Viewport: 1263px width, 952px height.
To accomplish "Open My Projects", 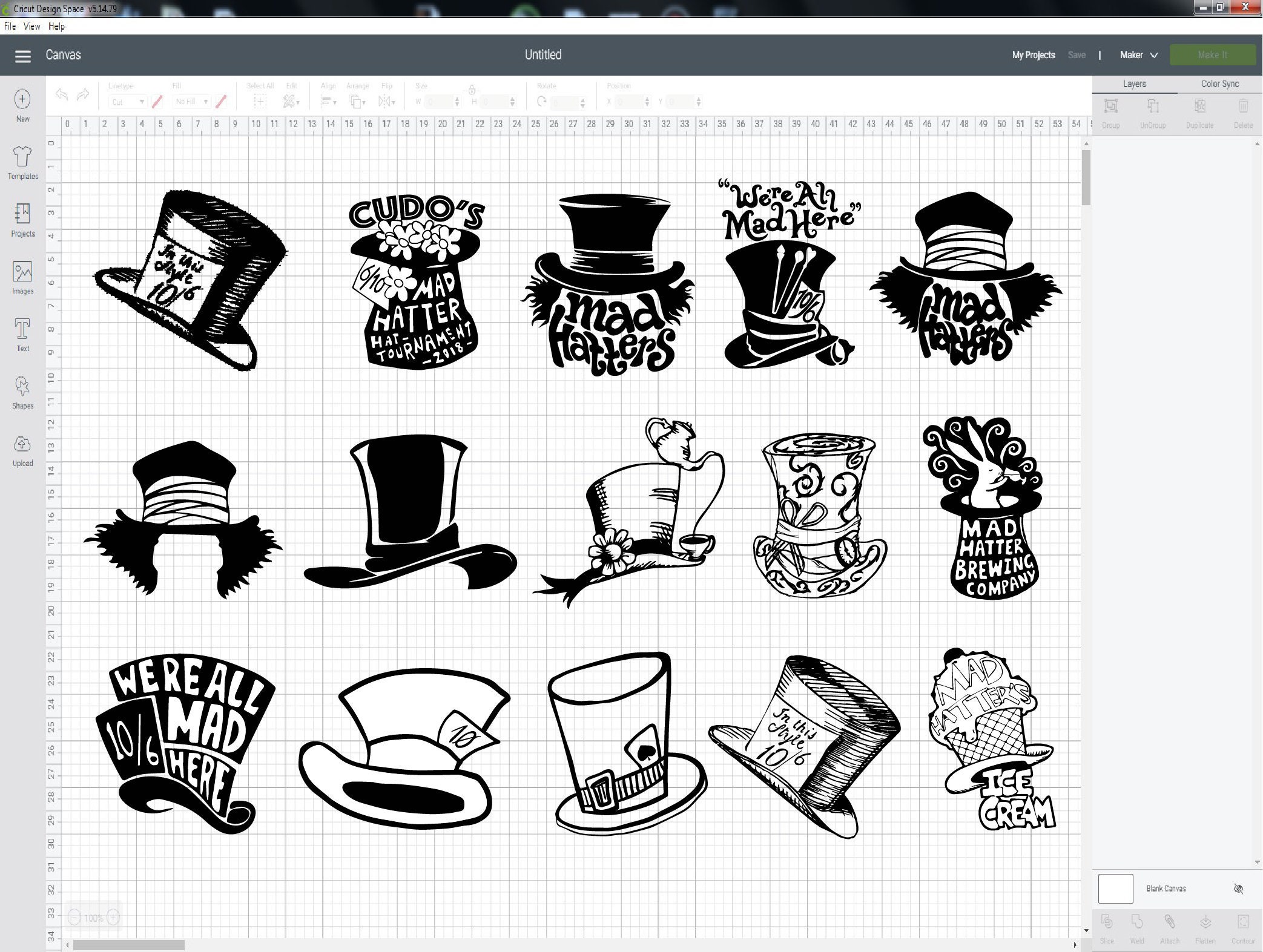I will [x=1034, y=54].
